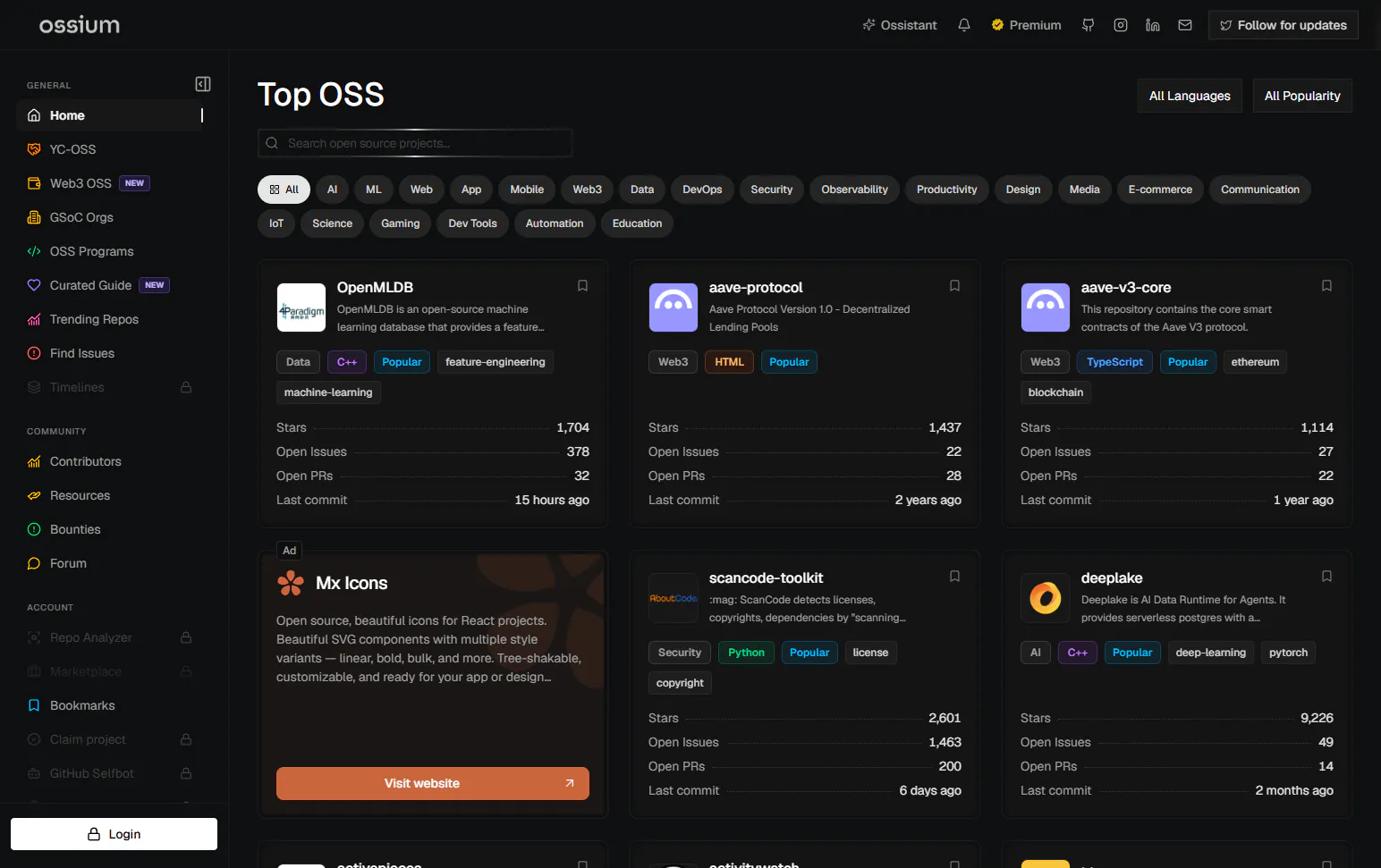Click the deeplake project logo
The image size is (1381, 868).
1046,598
